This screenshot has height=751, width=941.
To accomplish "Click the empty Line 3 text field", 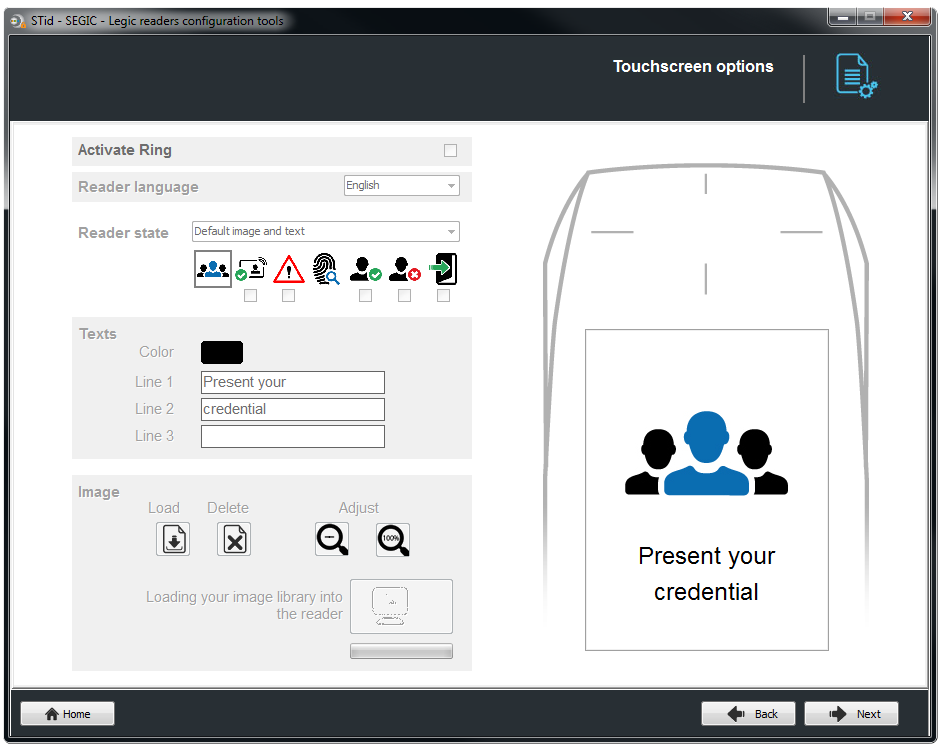I will [x=293, y=436].
